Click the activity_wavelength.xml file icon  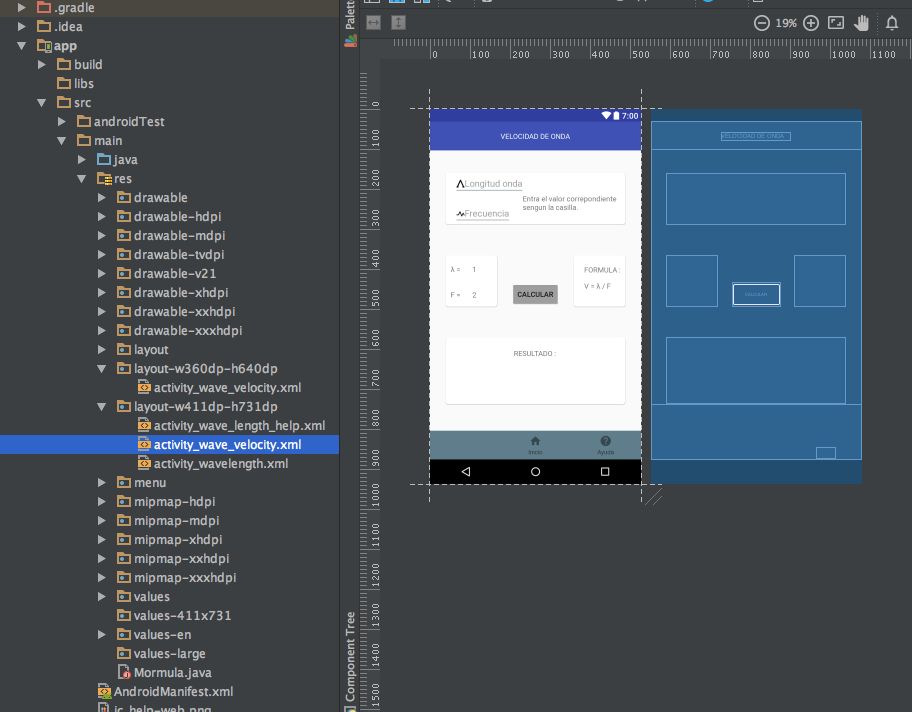144,463
